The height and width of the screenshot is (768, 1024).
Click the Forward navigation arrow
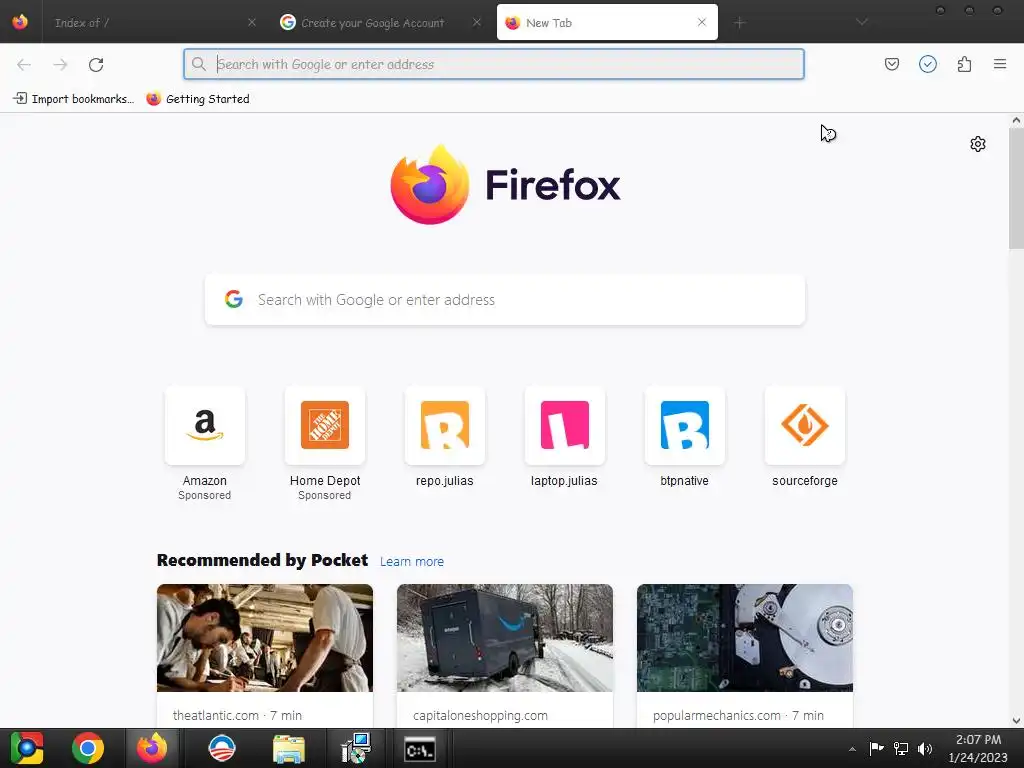pyautogui.click(x=60, y=64)
